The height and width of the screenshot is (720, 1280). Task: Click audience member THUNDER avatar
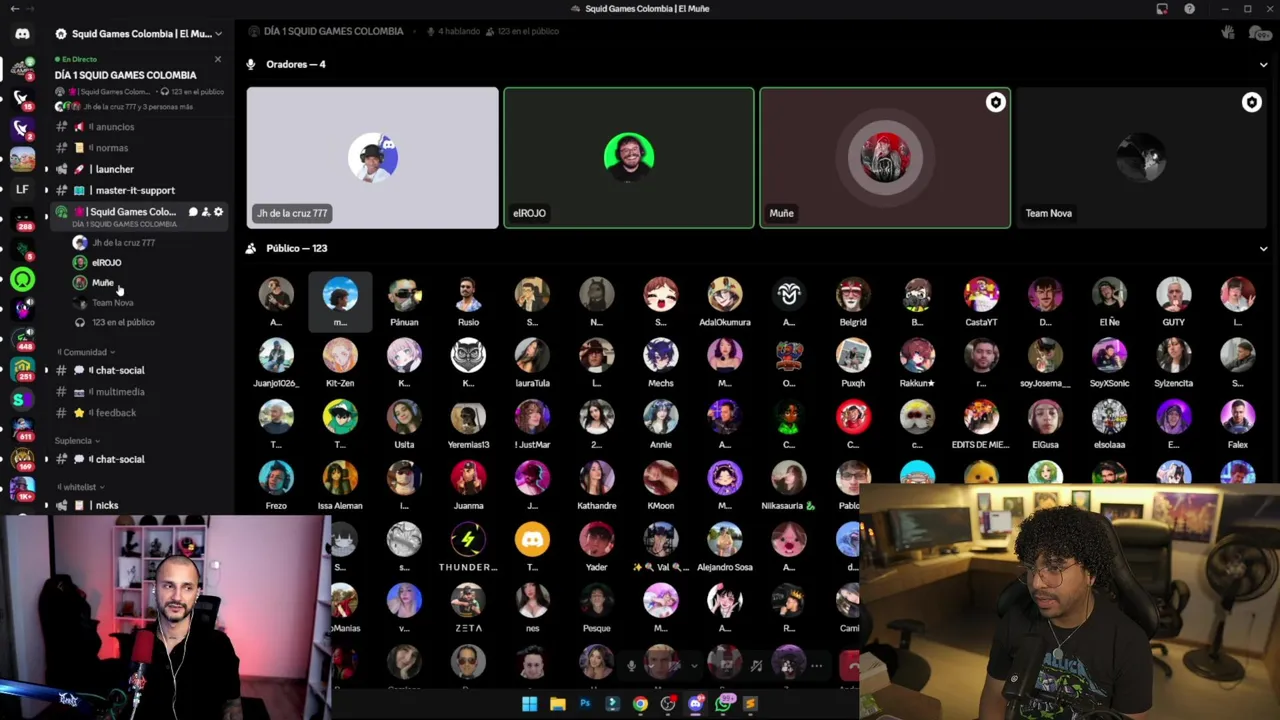click(x=468, y=540)
